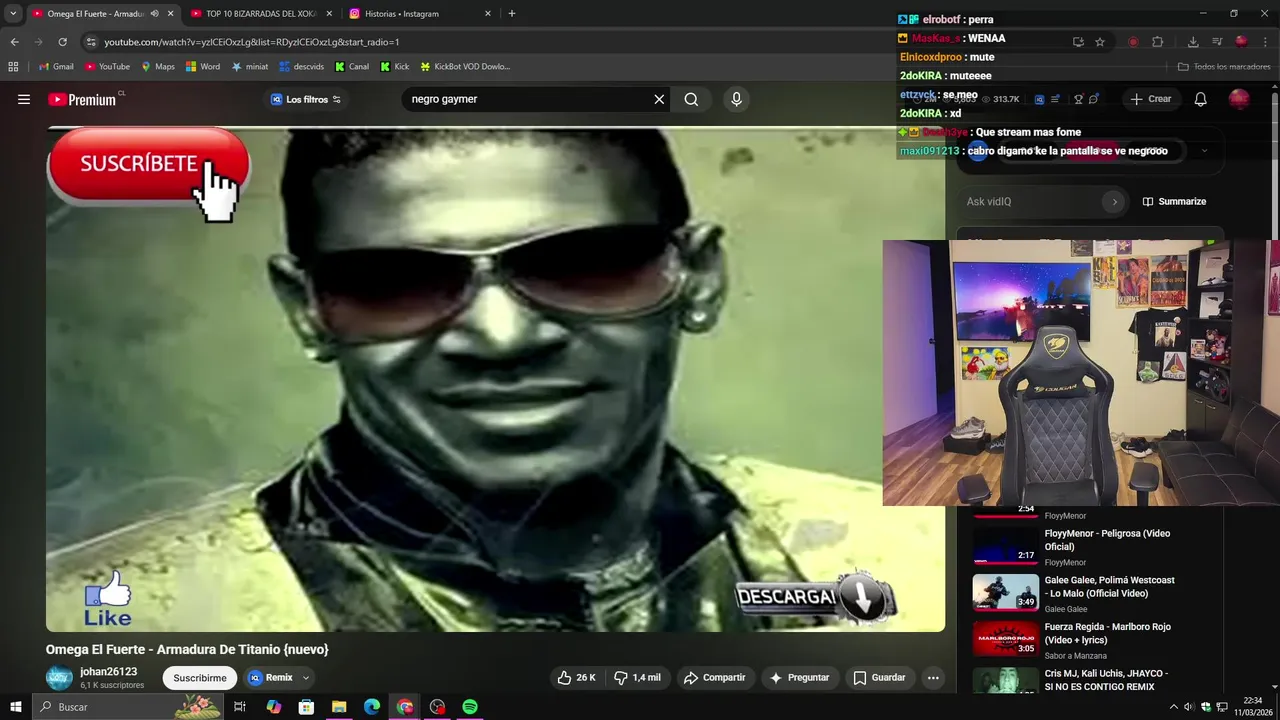Submit the Ask vidIQ arrow button
The image size is (1280, 720).
point(1114,201)
